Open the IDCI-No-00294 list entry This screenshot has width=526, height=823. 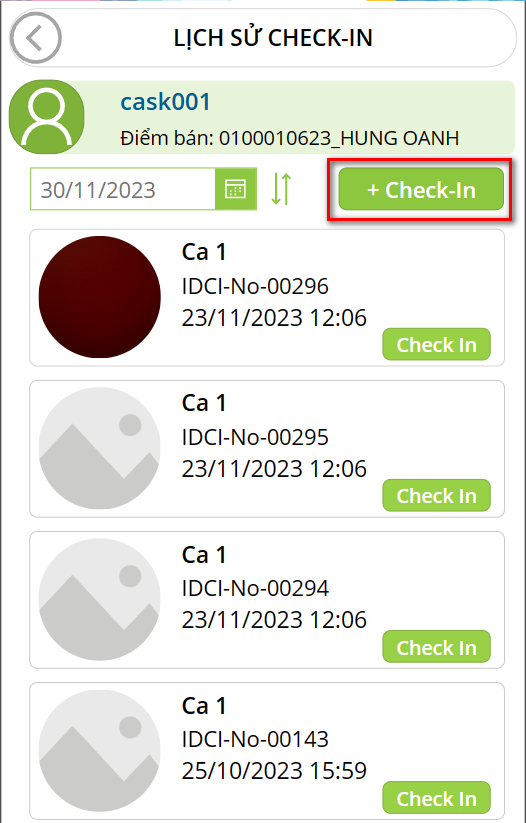pos(267,600)
